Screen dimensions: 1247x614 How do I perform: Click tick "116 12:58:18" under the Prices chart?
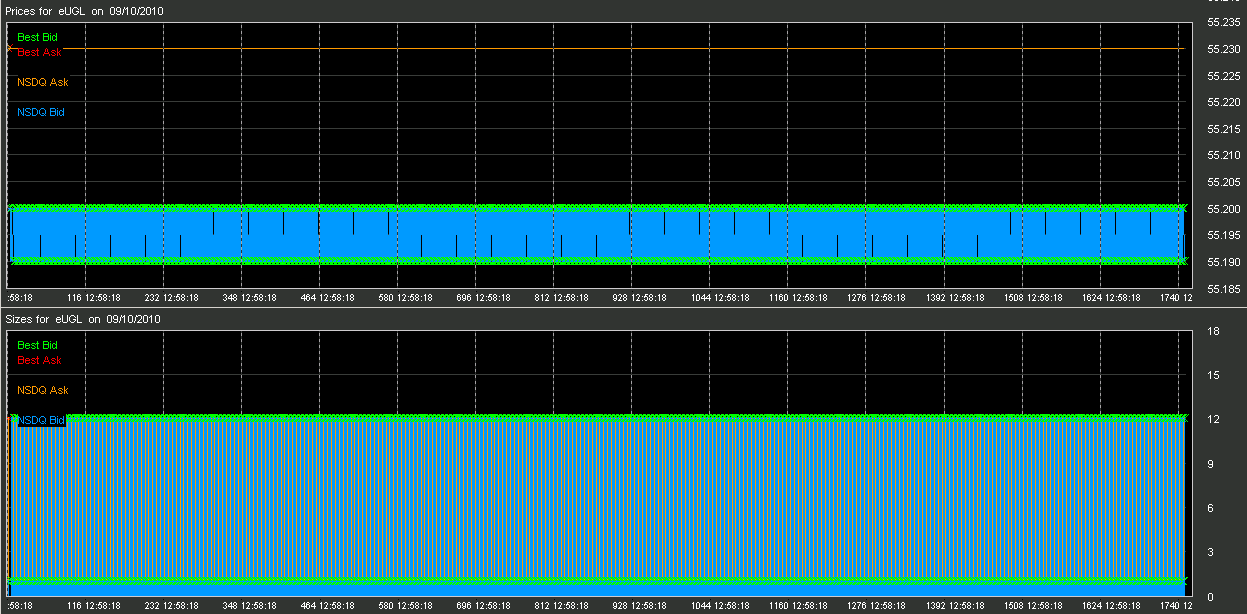coord(94,297)
